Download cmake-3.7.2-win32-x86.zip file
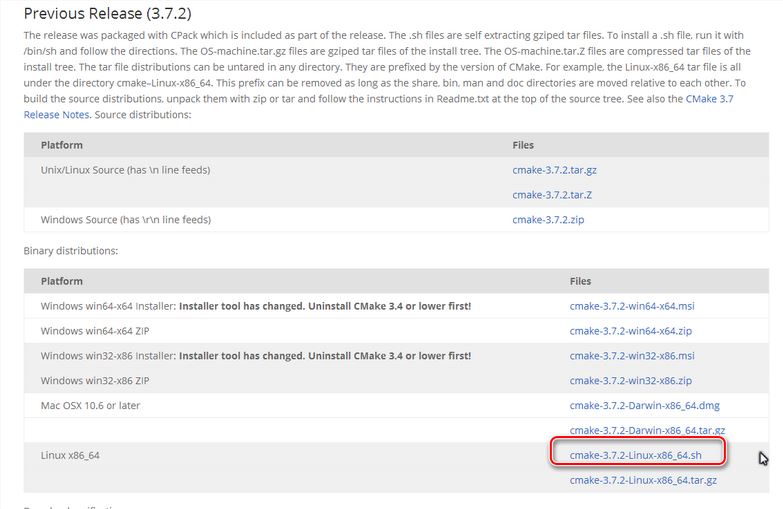 pos(631,381)
